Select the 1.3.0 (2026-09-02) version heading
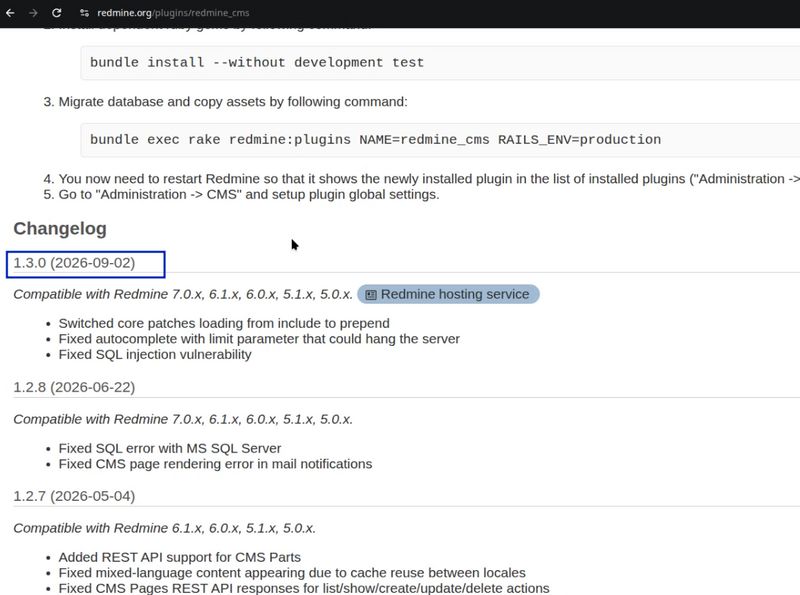This screenshot has width=800, height=595. click(74, 263)
